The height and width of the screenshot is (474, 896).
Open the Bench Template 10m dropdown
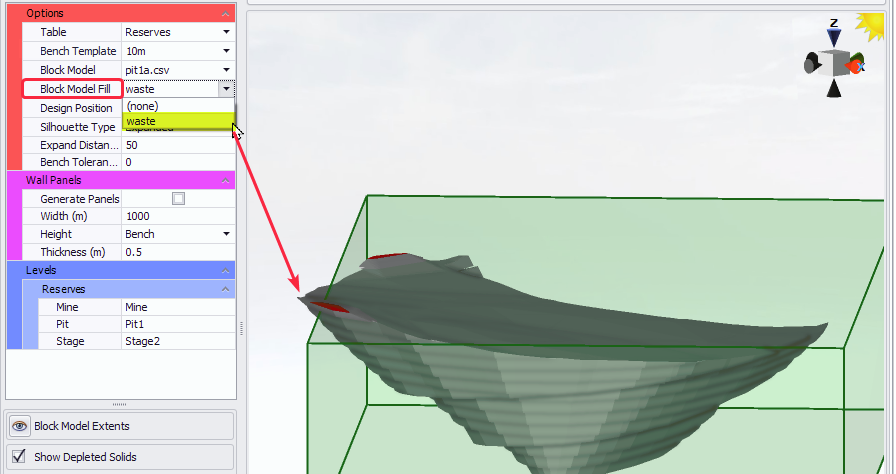pyautogui.click(x=226, y=51)
